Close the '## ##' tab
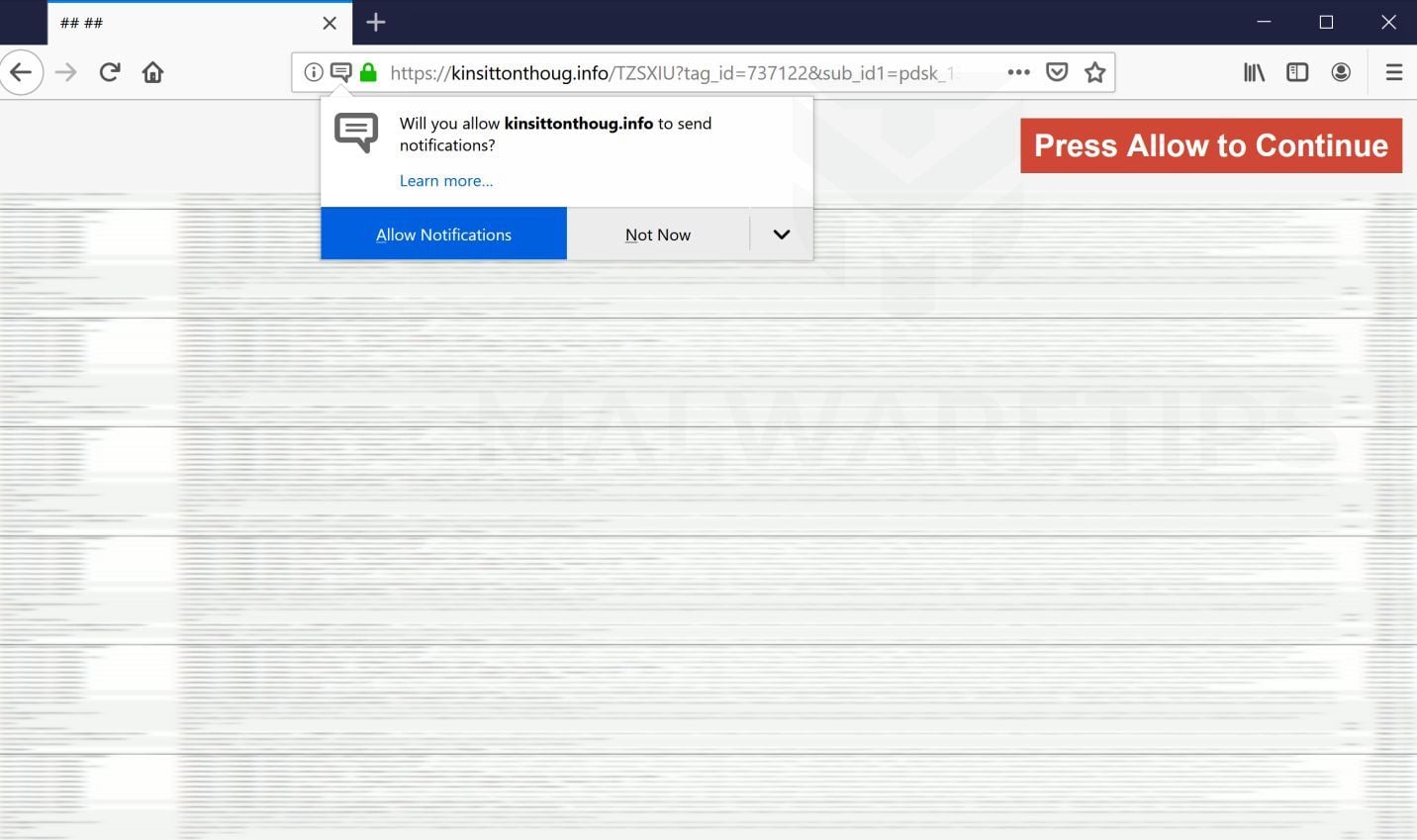Image resolution: width=1417 pixels, height=840 pixels. [x=330, y=23]
